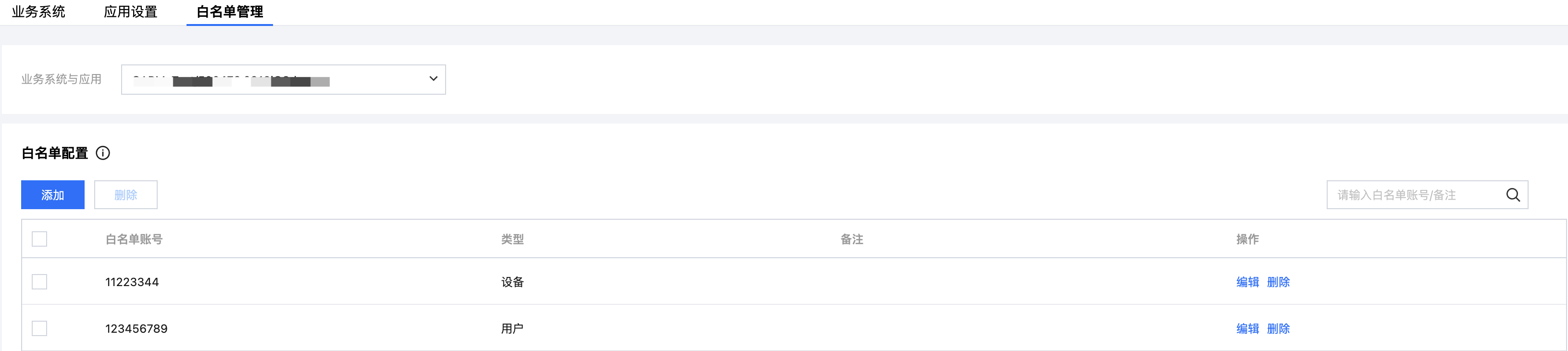
Task: Expand the 业务系统与应用 combo box
Action: [x=284, y=79]
